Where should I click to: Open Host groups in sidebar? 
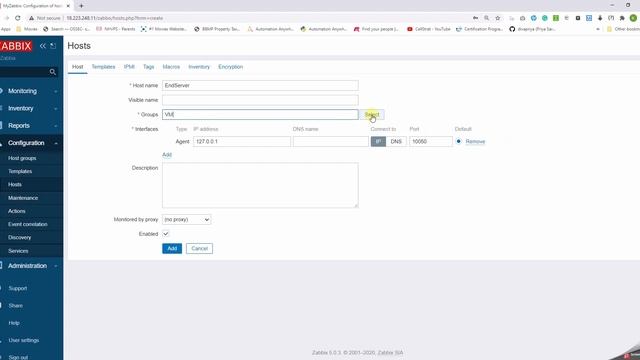(x=22, y=158)
